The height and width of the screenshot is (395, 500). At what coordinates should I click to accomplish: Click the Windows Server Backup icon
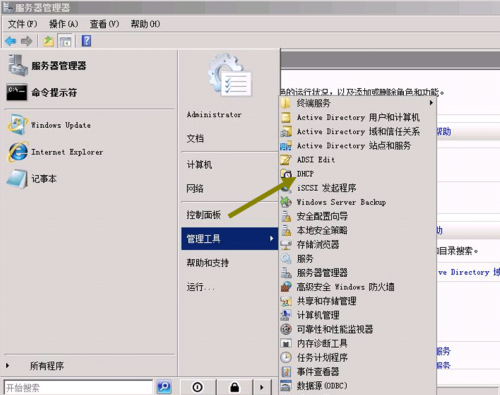[286, 202]
